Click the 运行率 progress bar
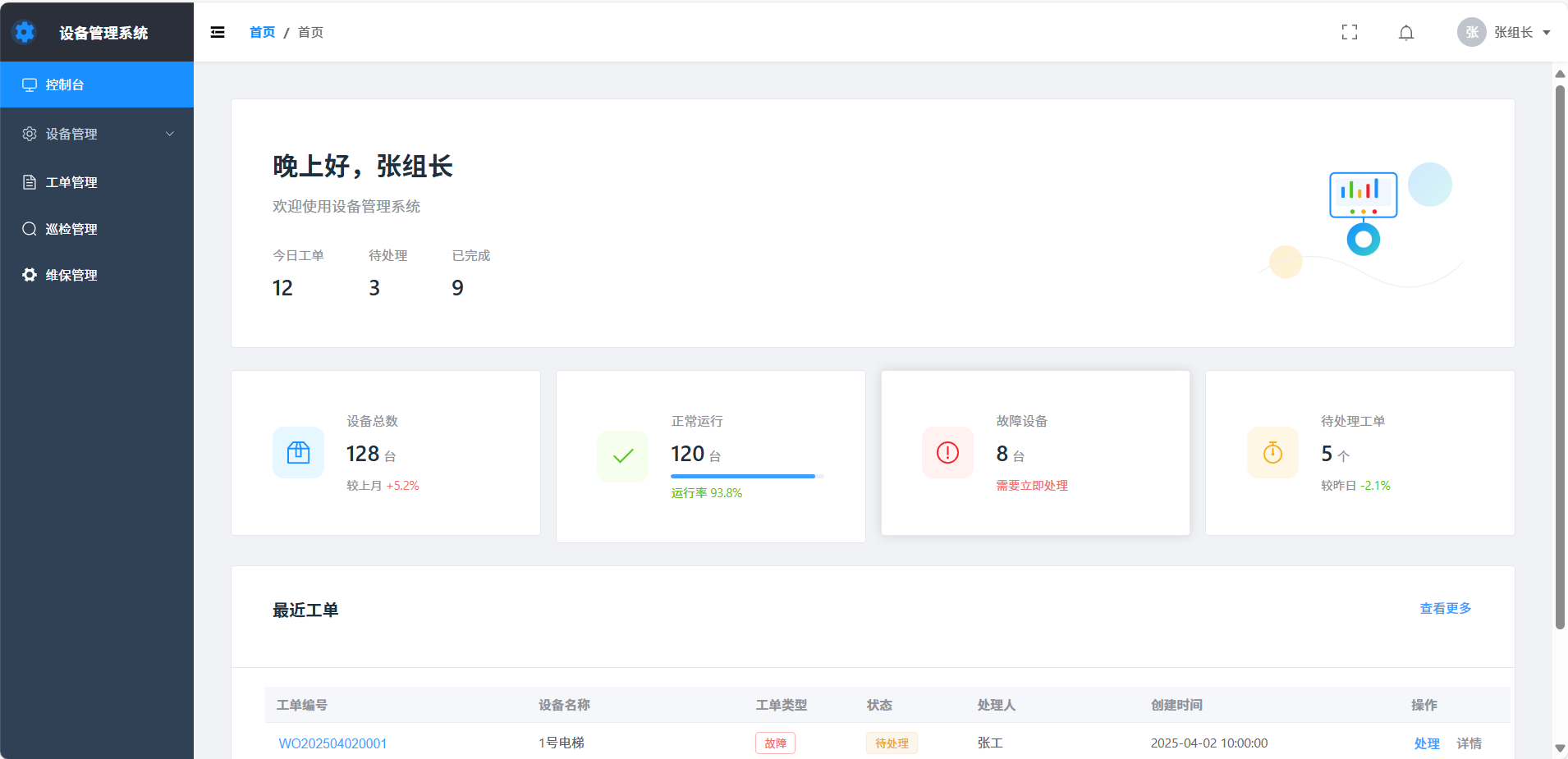1568x759 pixels. point(747,476)
